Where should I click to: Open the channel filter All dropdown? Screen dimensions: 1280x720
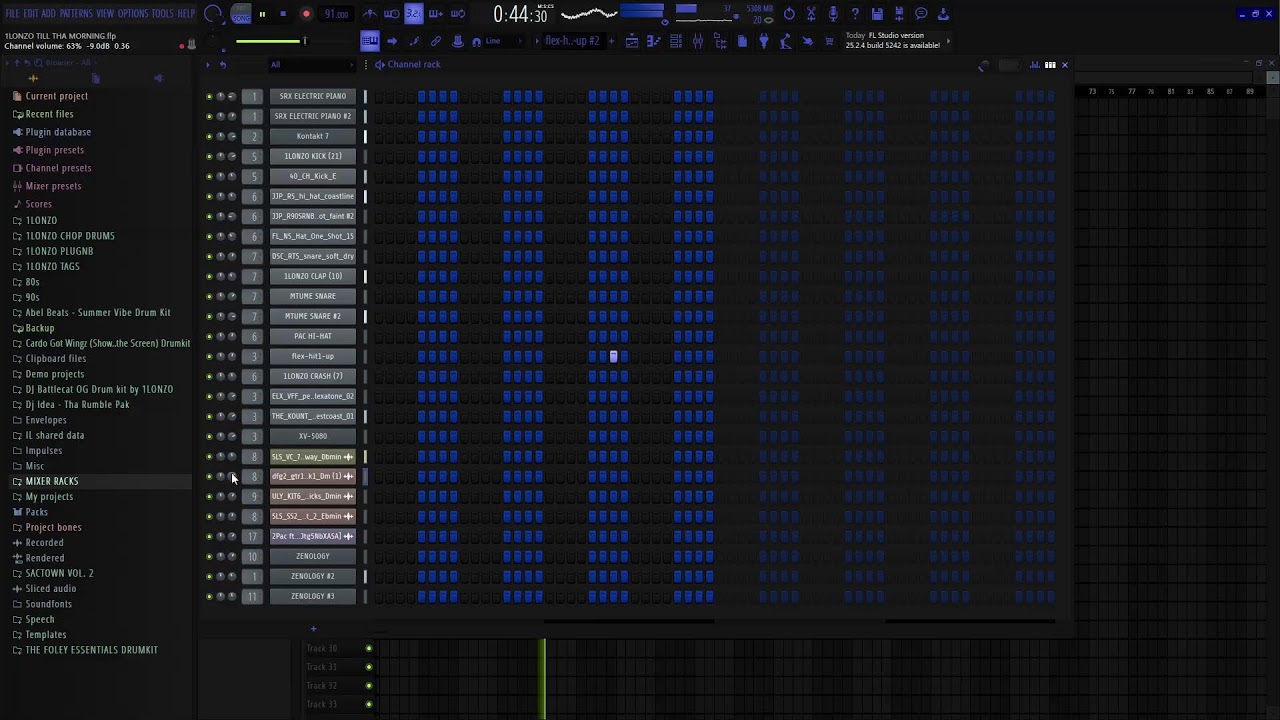coord(312,65)
